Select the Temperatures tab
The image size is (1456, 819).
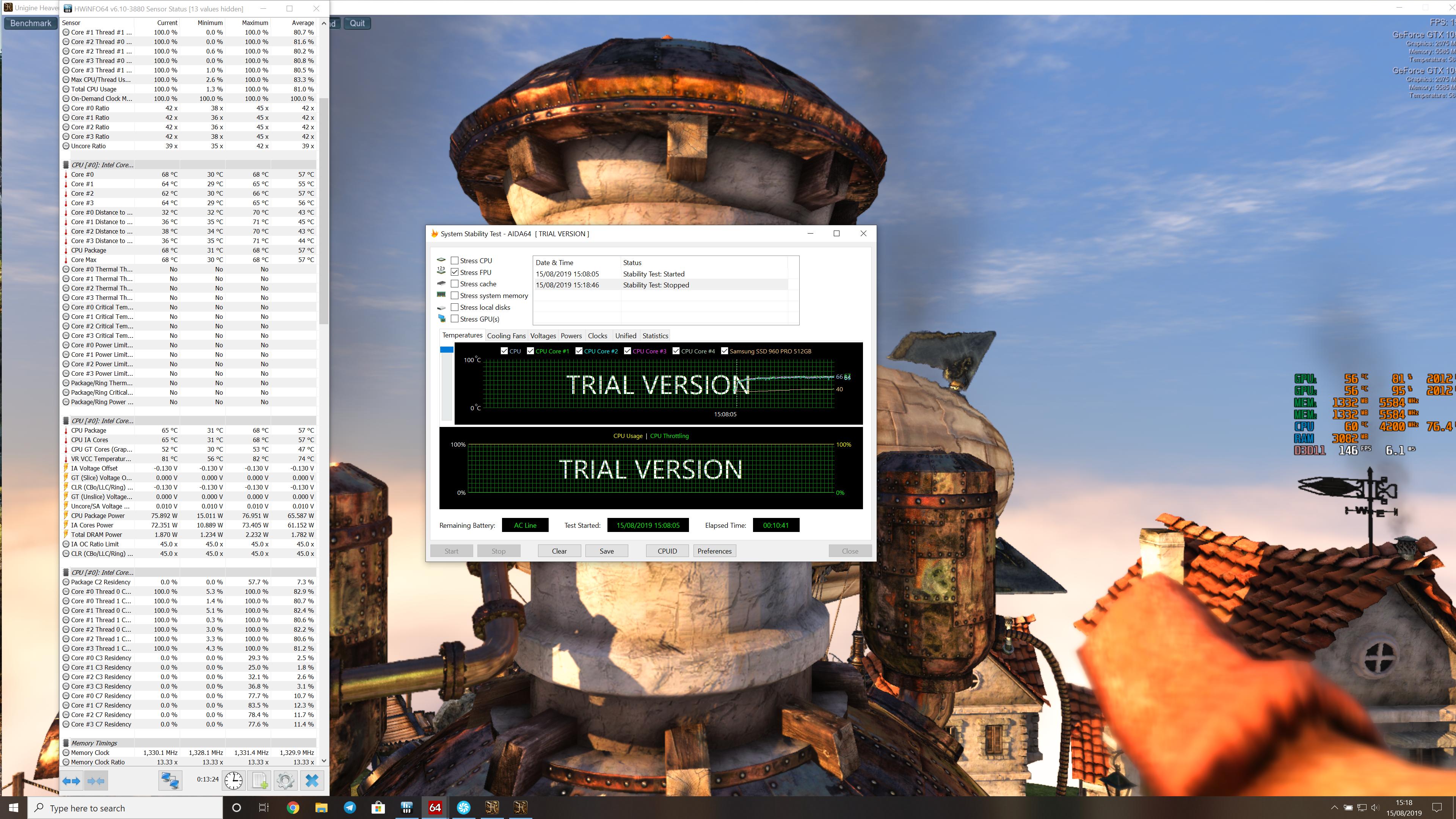click(462, 335)
